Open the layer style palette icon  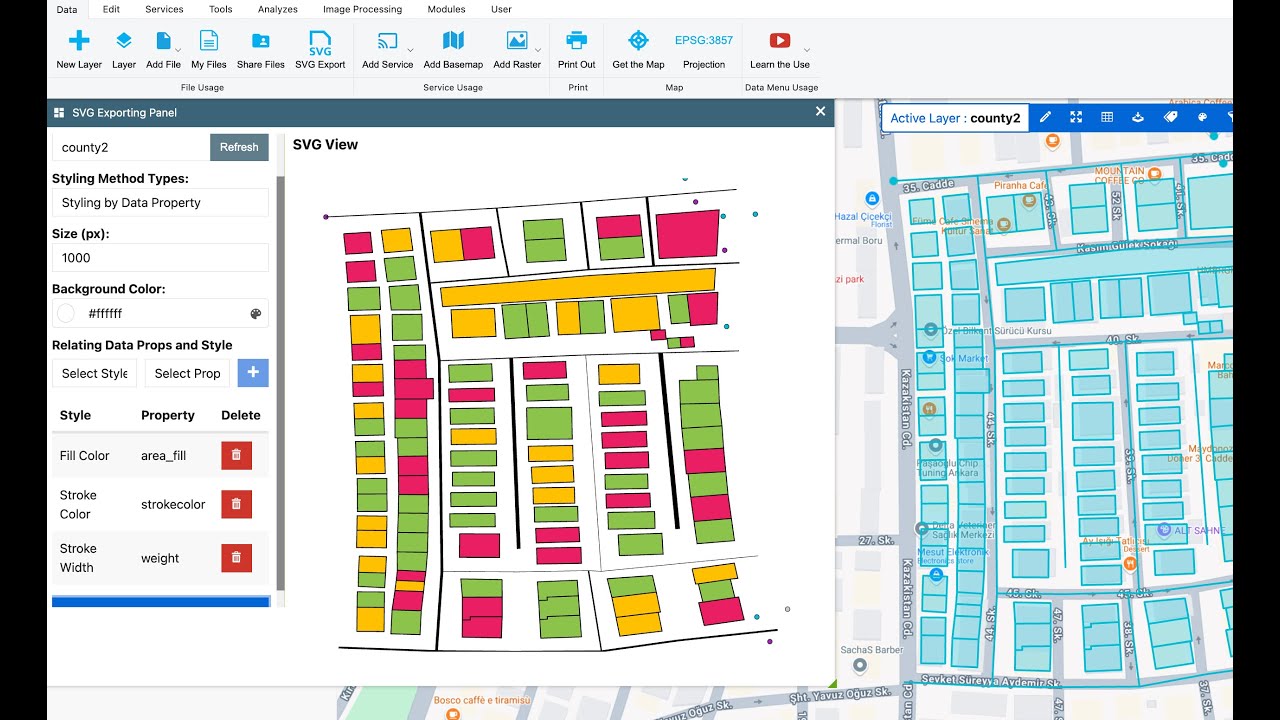pos(1202,118)
